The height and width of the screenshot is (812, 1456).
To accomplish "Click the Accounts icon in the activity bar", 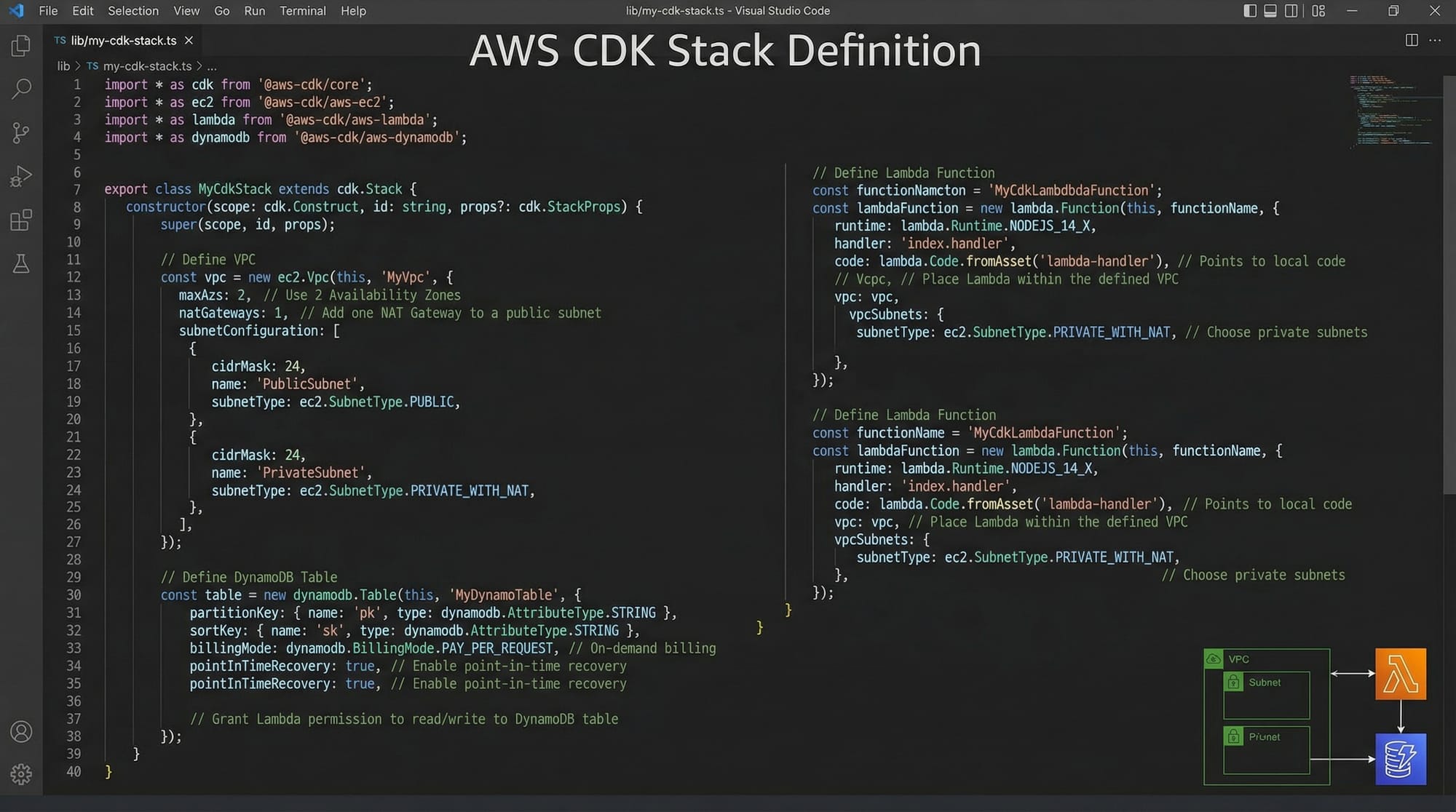I will pyautogui.click(x=21, y=732).
